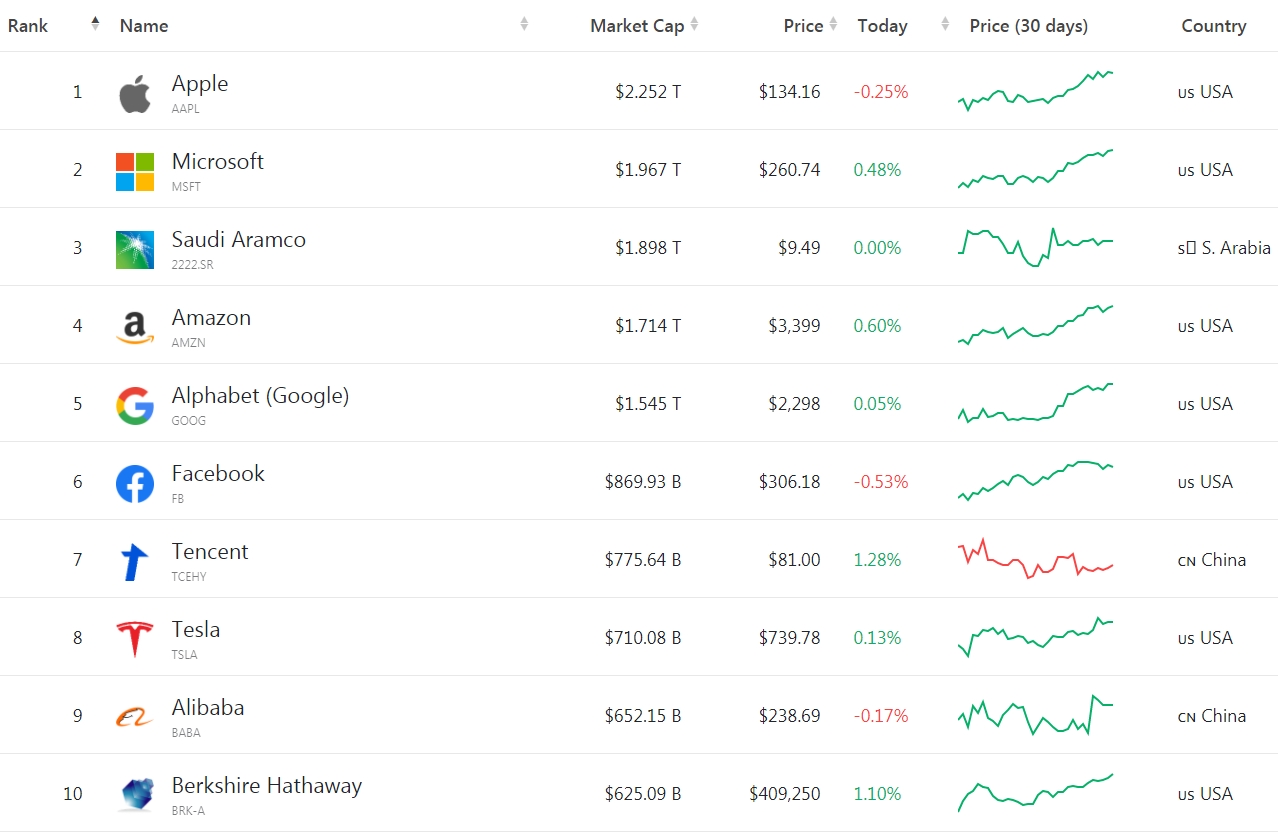Viewport: 1278px width, 832px height.
Task: Click the AAPL ticker symbol
Action: tap(186, 109)
